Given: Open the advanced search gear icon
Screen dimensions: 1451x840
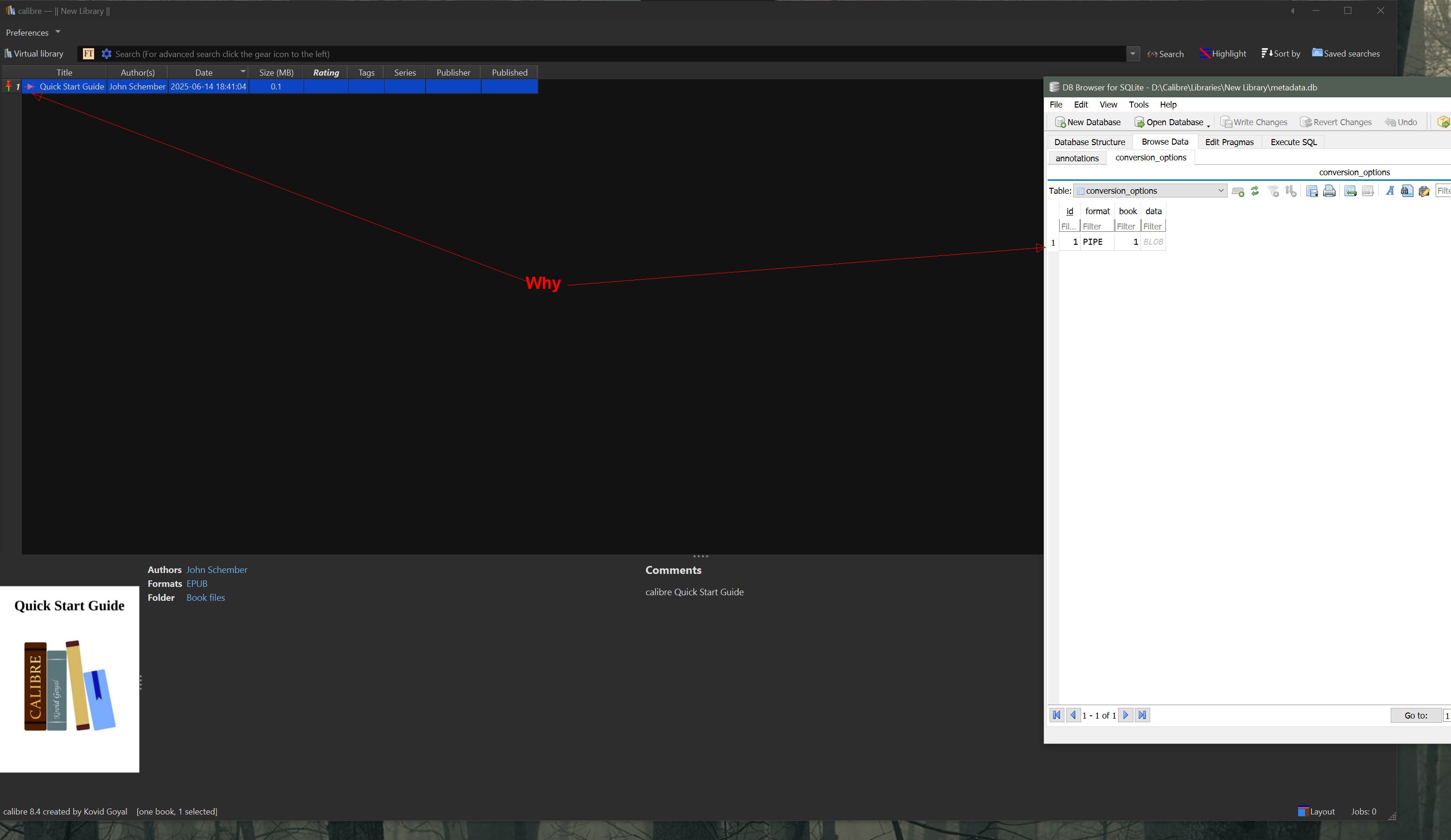Looking at the screenshot, I should pyautogui.click(x=106, y=54).
